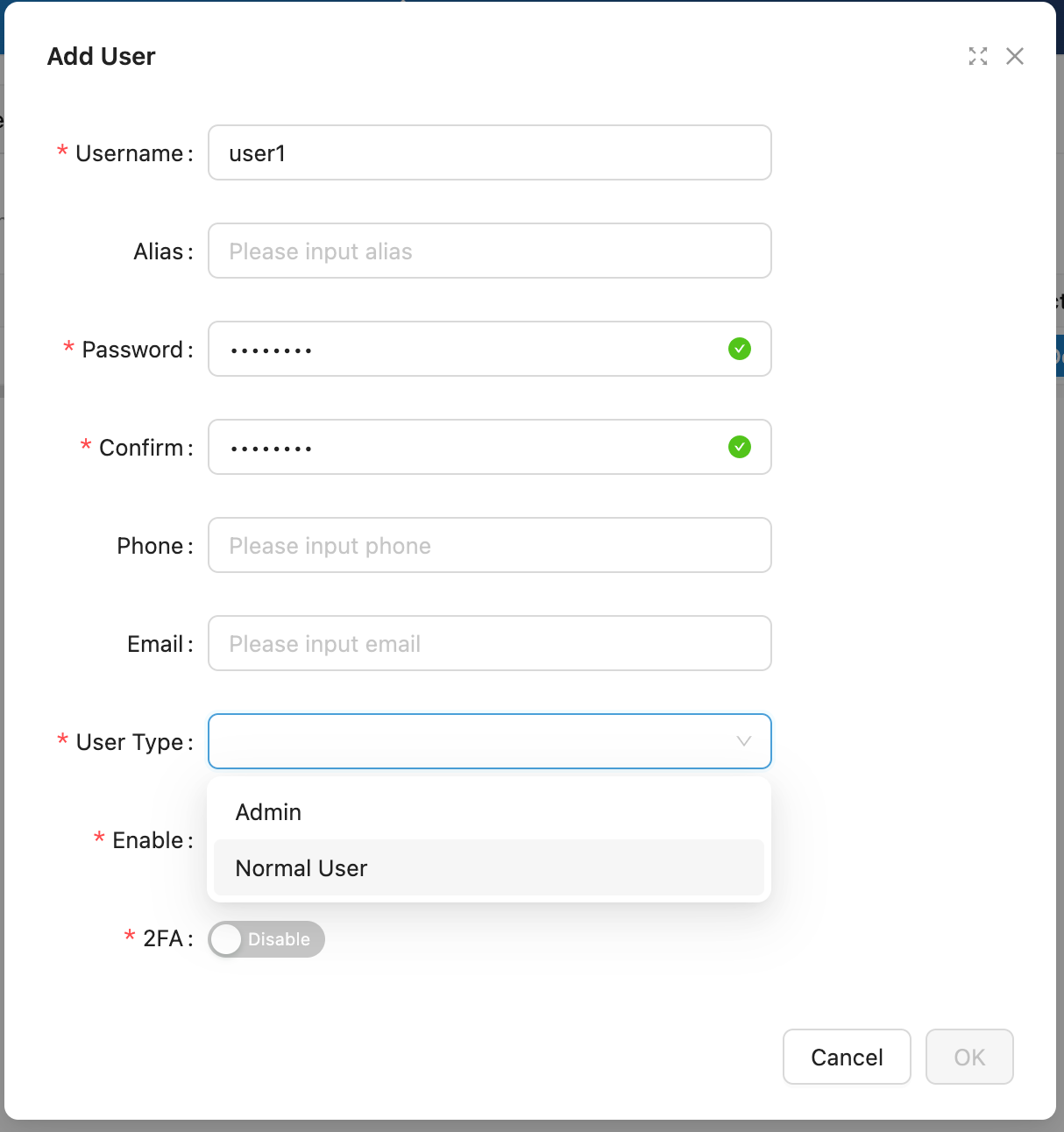Click the green checkmark in Confirm field
Viewport: 1064px width, 1132px height.
pos(740,447)
